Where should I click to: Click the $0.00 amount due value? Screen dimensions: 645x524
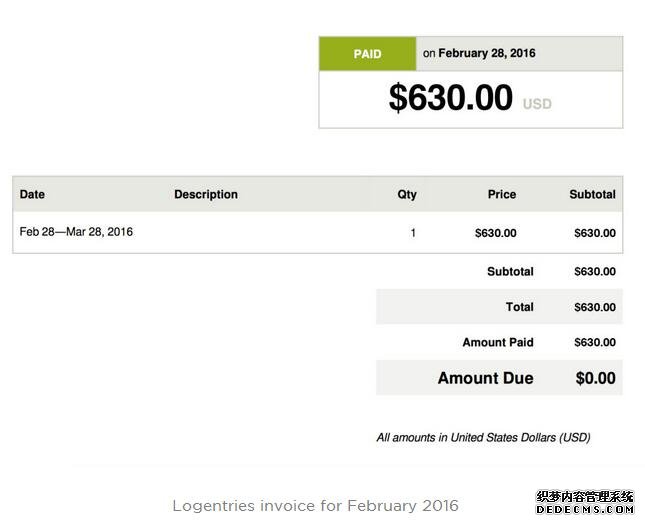tap(596, 378)
